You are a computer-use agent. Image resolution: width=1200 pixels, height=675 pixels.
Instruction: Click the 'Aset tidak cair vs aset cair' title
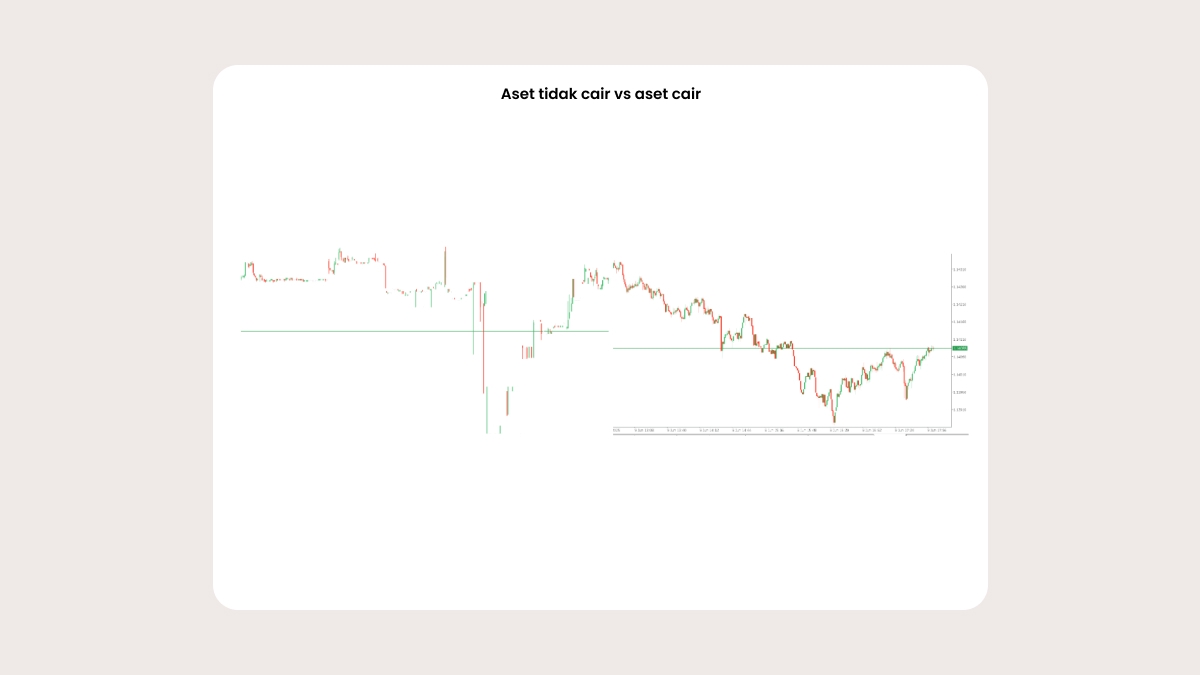(x=600, y=94)
